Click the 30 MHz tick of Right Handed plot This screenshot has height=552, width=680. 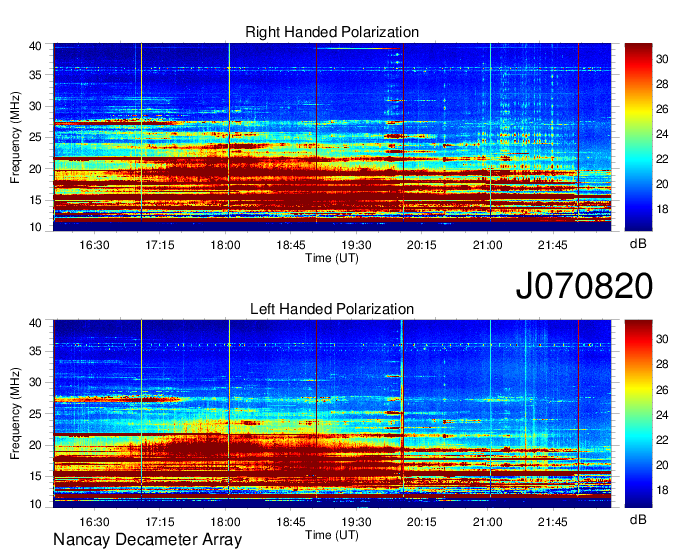click(35, 106)
